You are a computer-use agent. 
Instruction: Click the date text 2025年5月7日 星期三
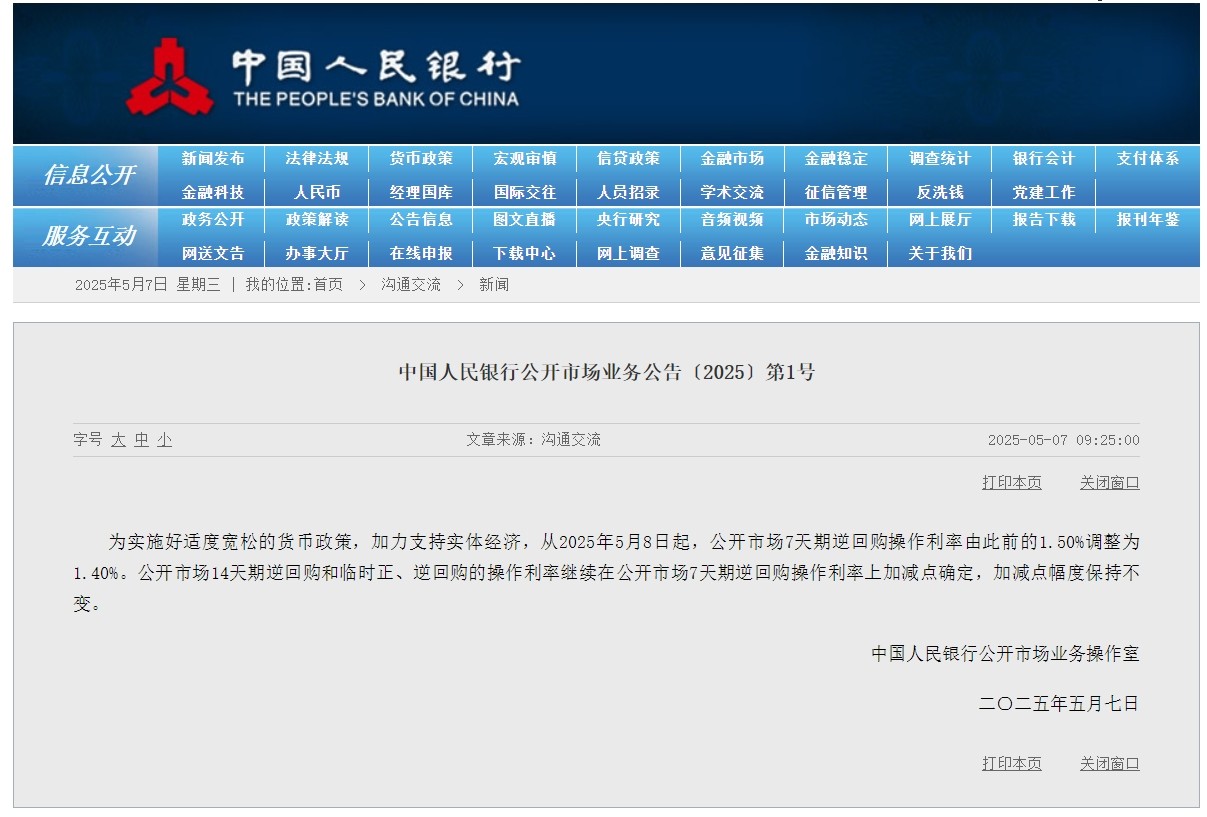pos(147,285)
